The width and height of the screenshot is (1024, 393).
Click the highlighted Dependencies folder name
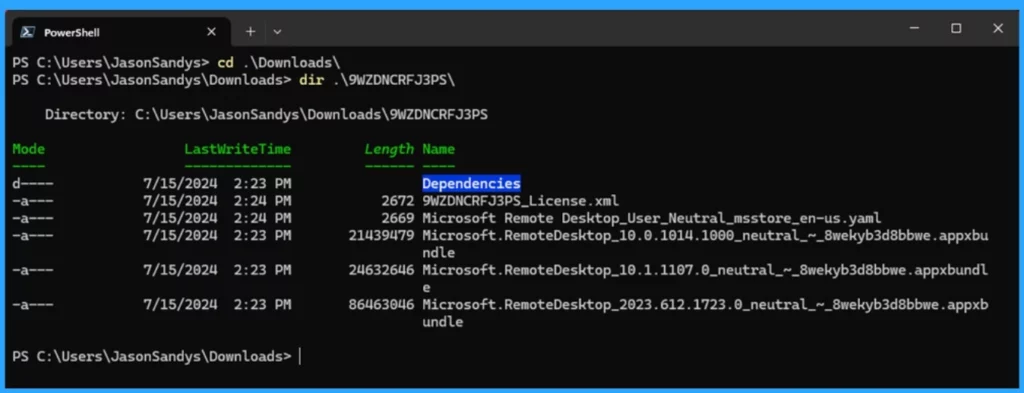471,183
